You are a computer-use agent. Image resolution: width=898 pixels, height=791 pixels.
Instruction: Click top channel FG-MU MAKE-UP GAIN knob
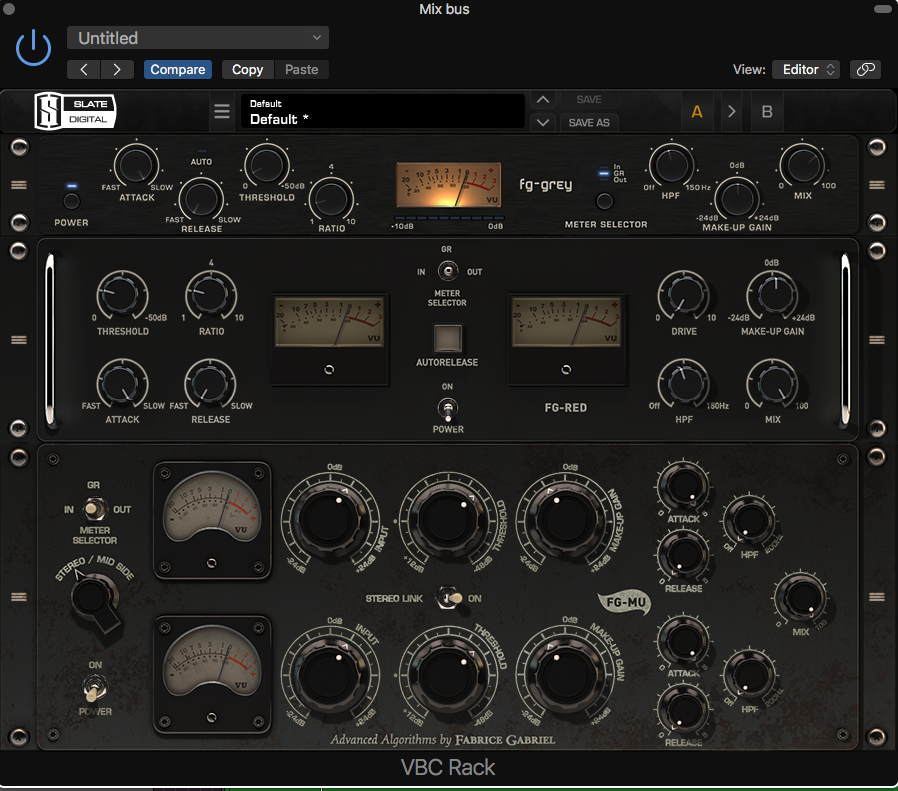[565, 520]
